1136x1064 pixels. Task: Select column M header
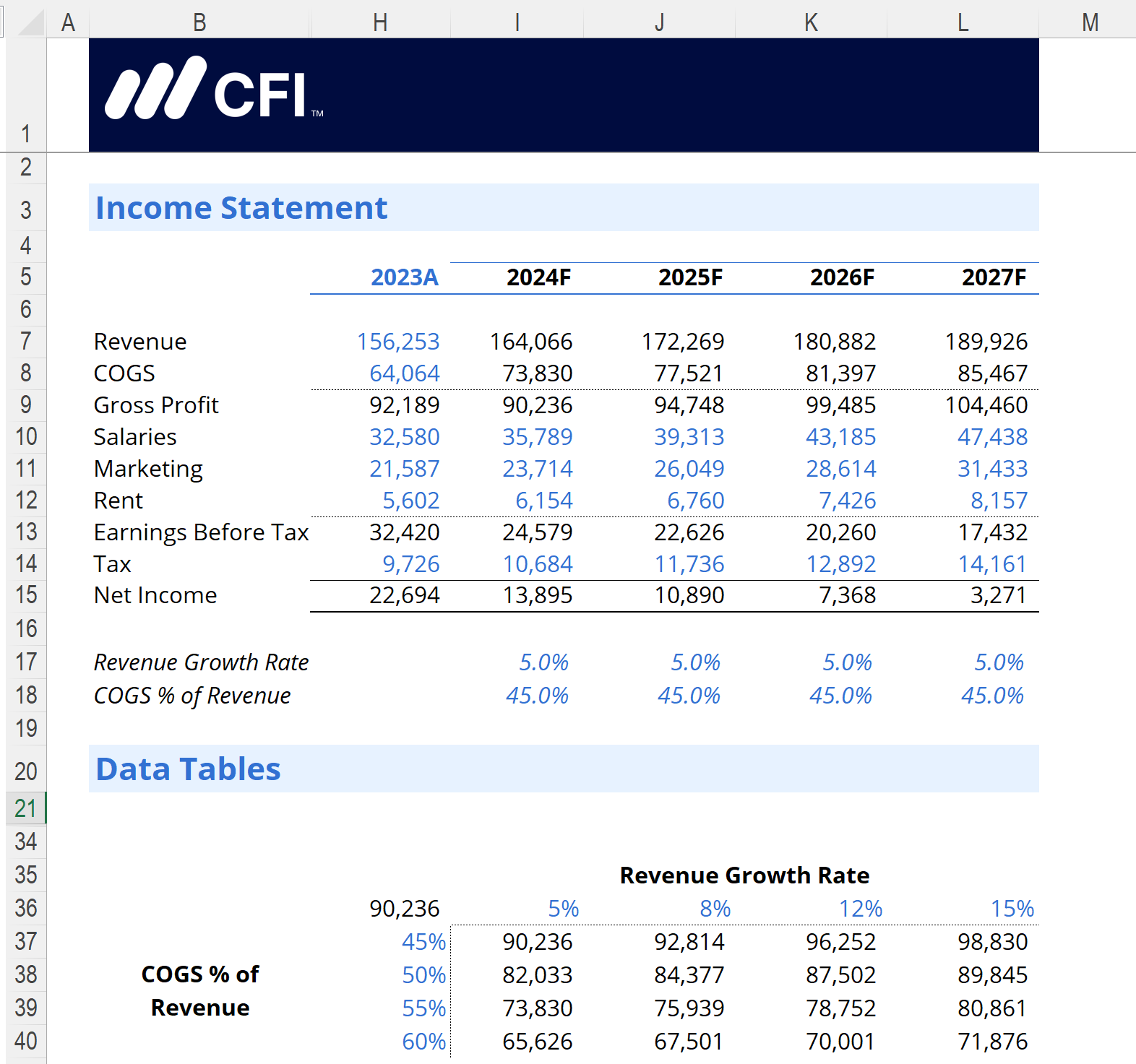click(x=1090, y=22)
